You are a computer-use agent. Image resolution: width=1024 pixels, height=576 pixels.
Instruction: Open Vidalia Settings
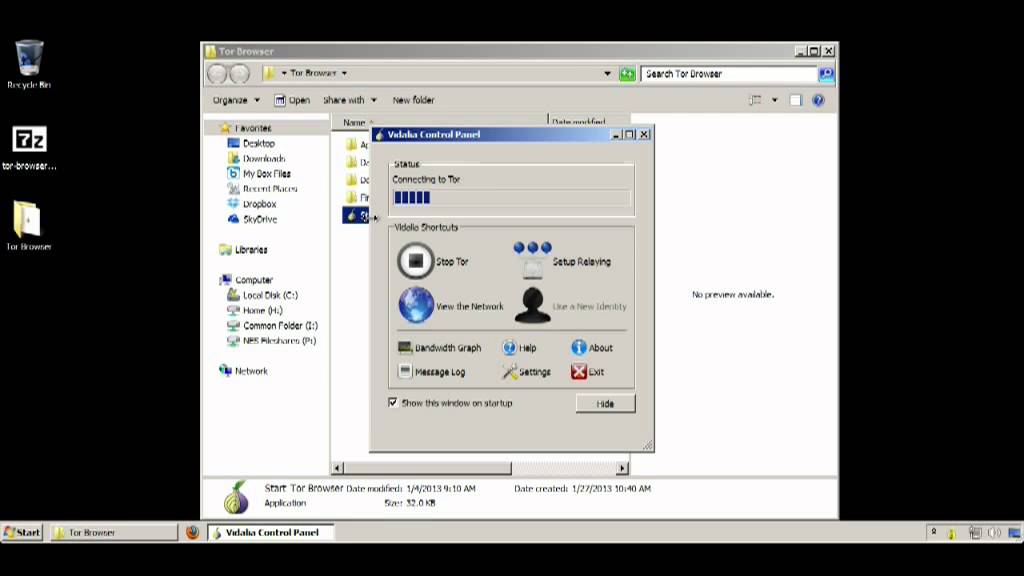(526, 372)
